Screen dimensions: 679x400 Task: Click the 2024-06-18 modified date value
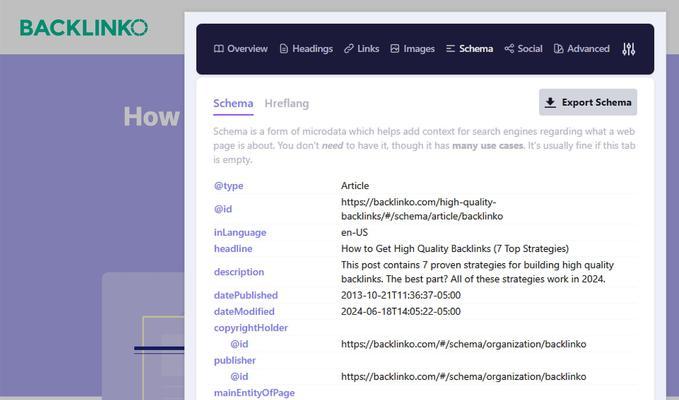coord(401,311)
